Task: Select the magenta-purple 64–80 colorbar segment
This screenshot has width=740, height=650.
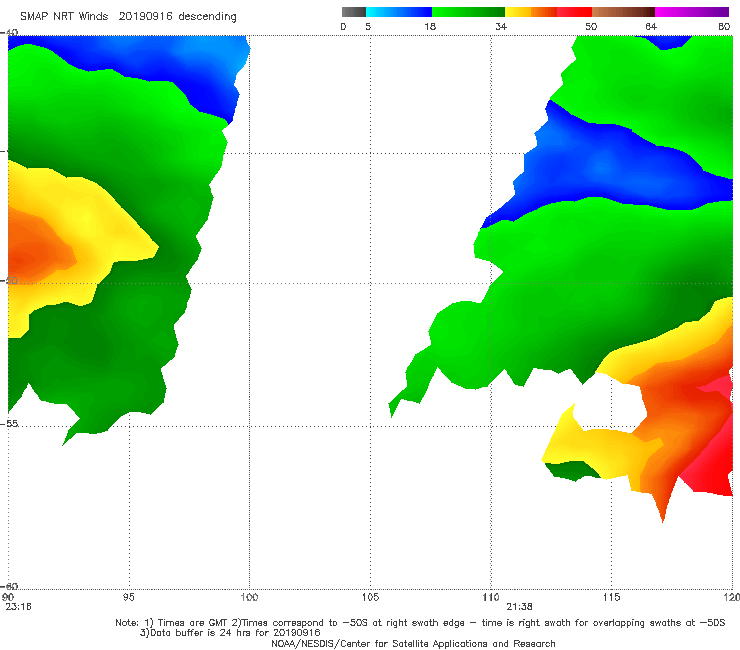Action: 692,12
